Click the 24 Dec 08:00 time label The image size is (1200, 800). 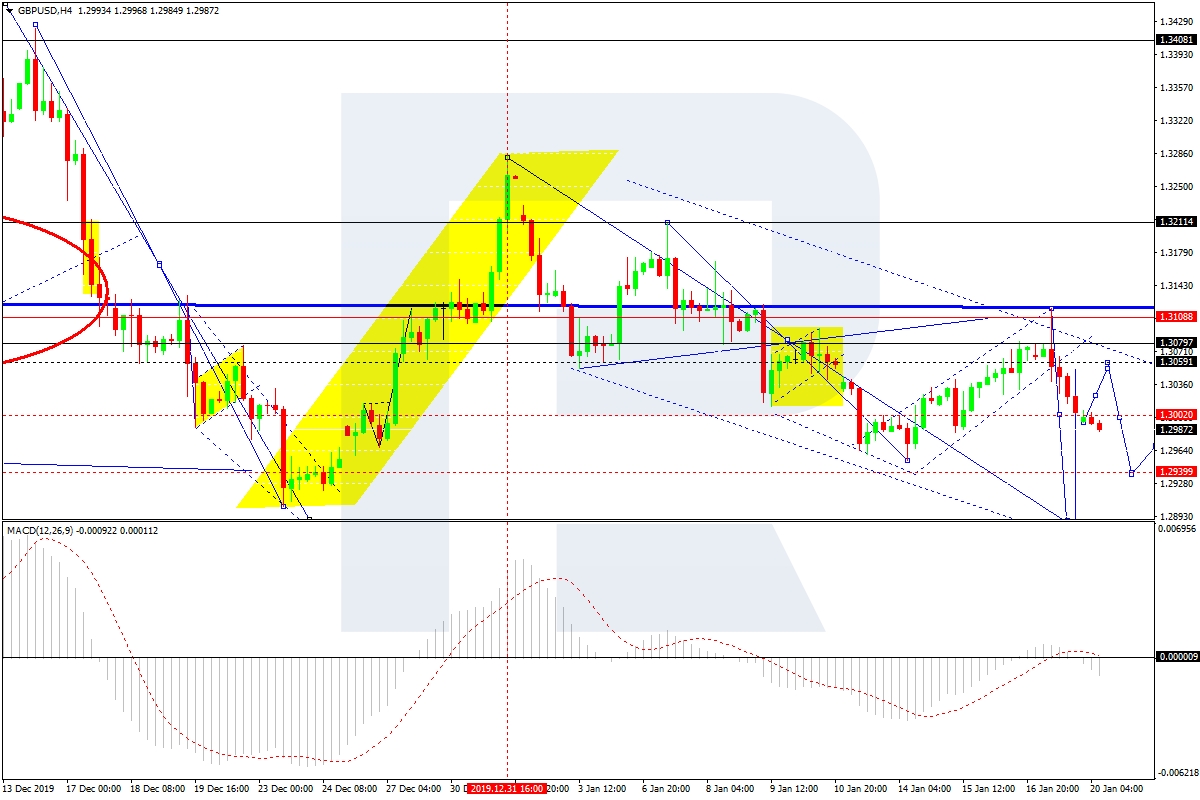tap(349, 789)
